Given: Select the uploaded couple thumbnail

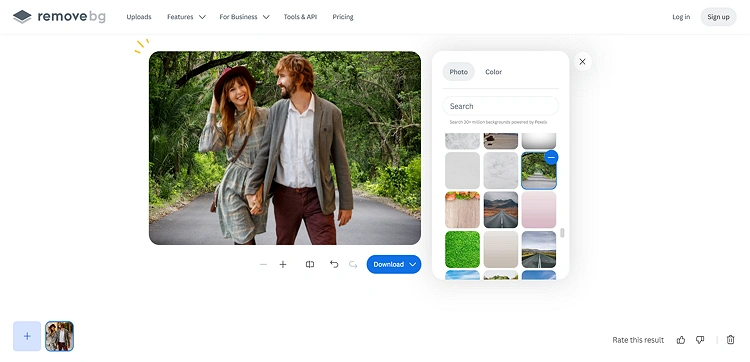Looking at the screenshot, I should (59, 336).
